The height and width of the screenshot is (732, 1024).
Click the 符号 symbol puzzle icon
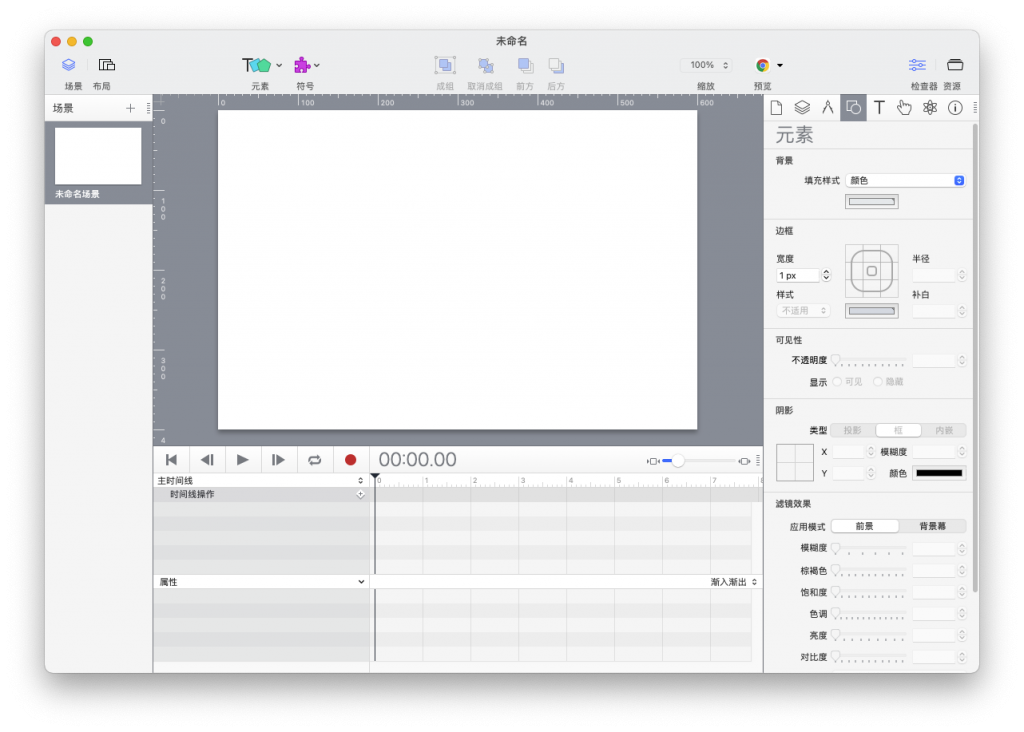click(x=302, y=65)
